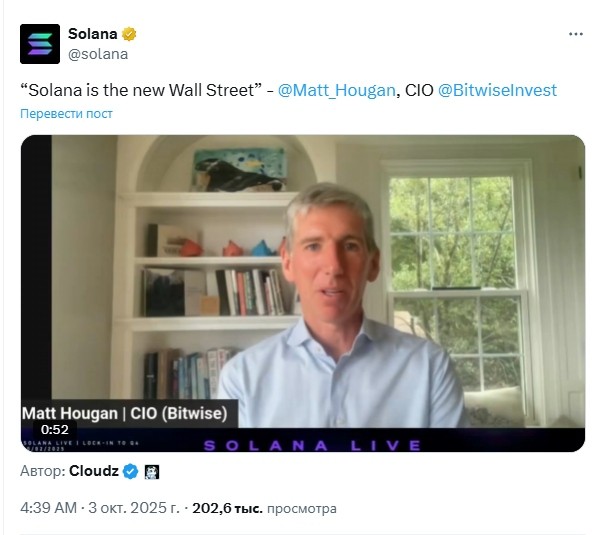Screen dimensions: 601x535
Task: Click Cloudz's blue verified checkmark
Action: click(130, 471)
